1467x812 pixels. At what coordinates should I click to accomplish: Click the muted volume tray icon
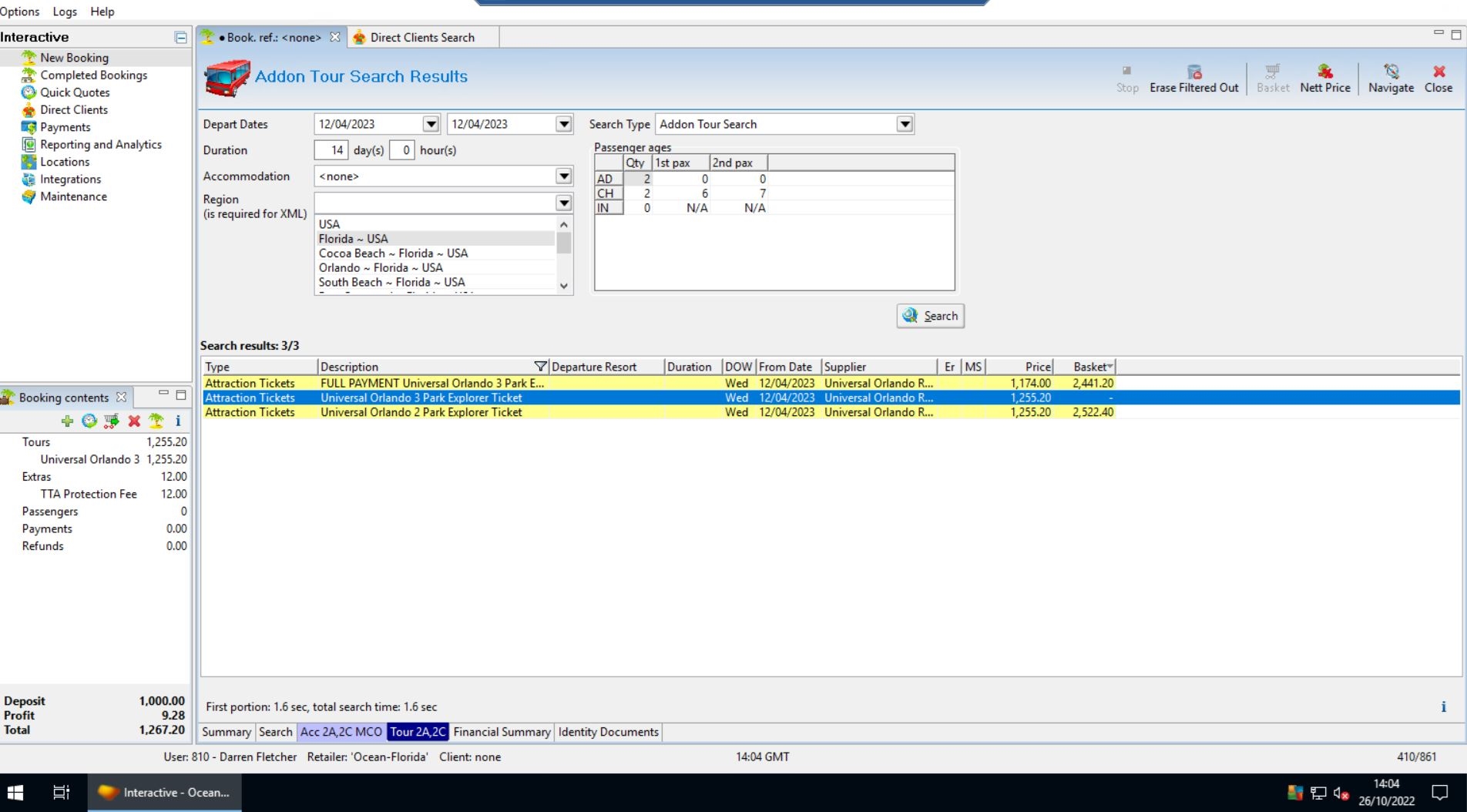(1341, 793)
